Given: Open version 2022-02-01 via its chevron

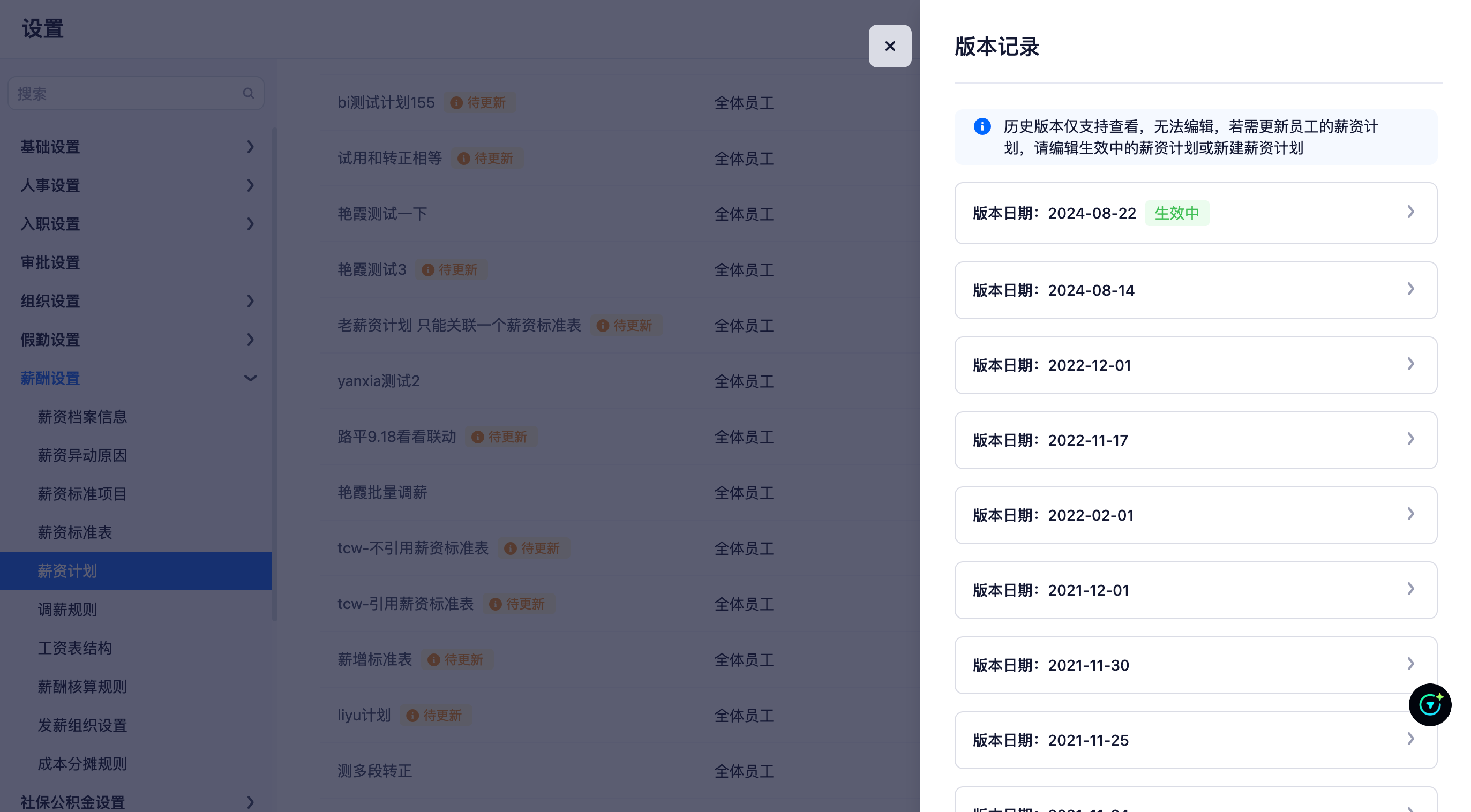Looking at the screenshot, I should 1410,514.
